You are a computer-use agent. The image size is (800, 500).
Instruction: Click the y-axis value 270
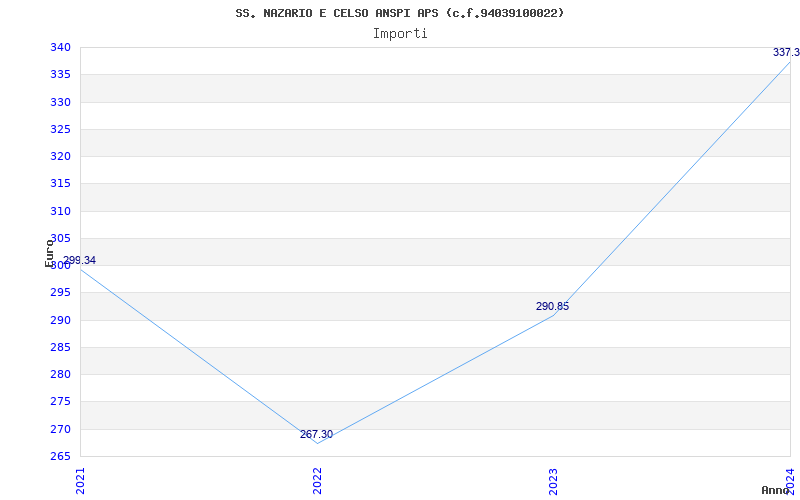tap(59, 429)
